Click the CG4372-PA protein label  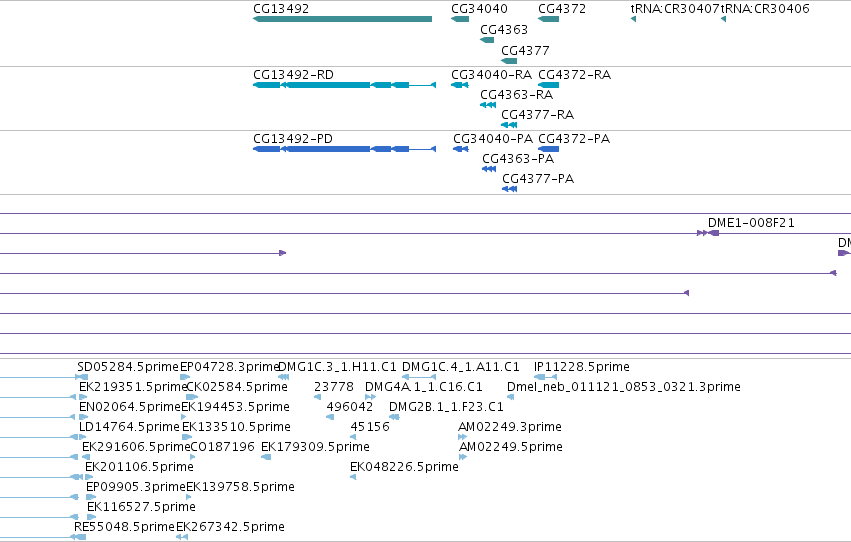574,139
